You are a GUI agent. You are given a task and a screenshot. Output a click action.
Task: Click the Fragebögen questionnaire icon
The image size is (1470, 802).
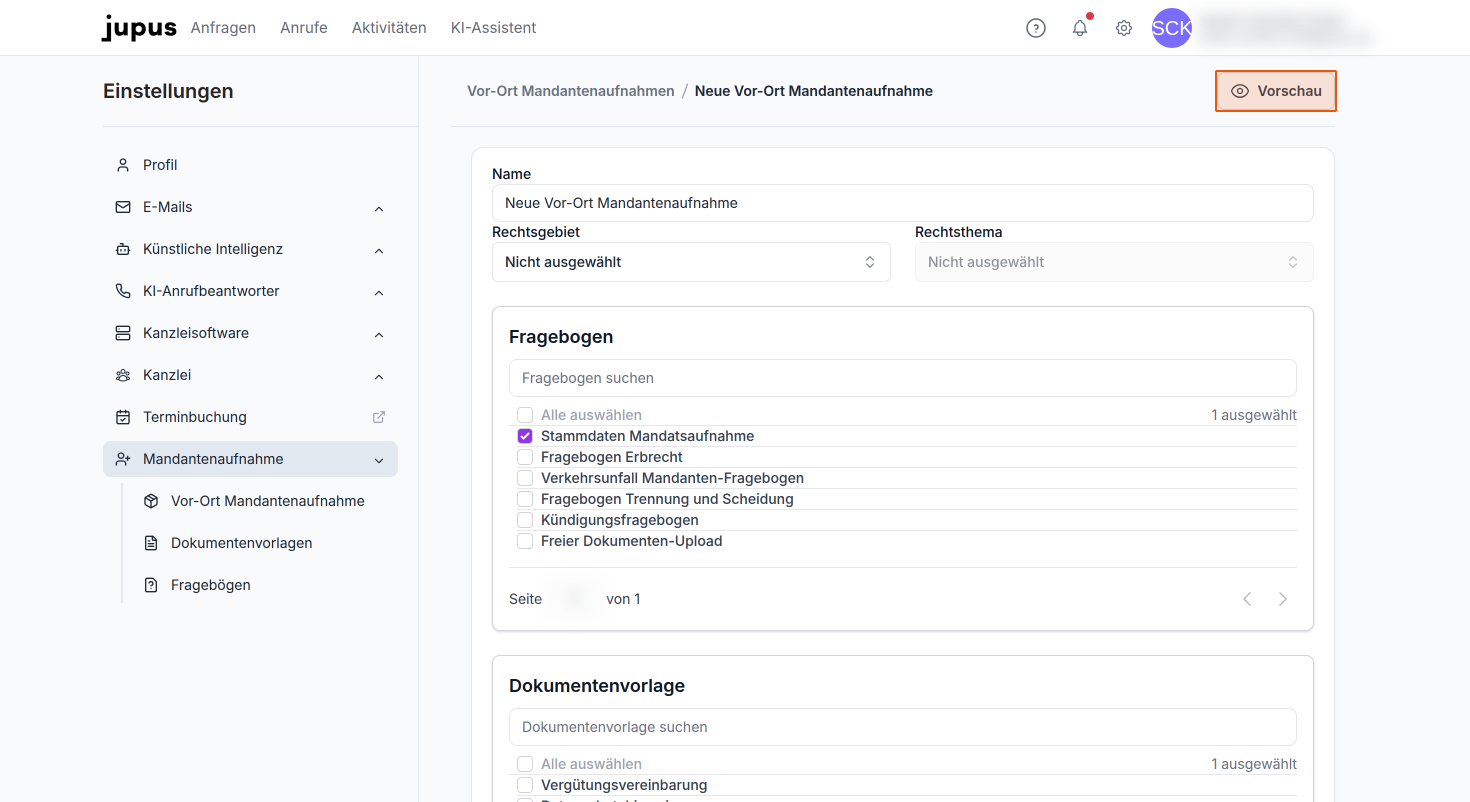point(151,585)
